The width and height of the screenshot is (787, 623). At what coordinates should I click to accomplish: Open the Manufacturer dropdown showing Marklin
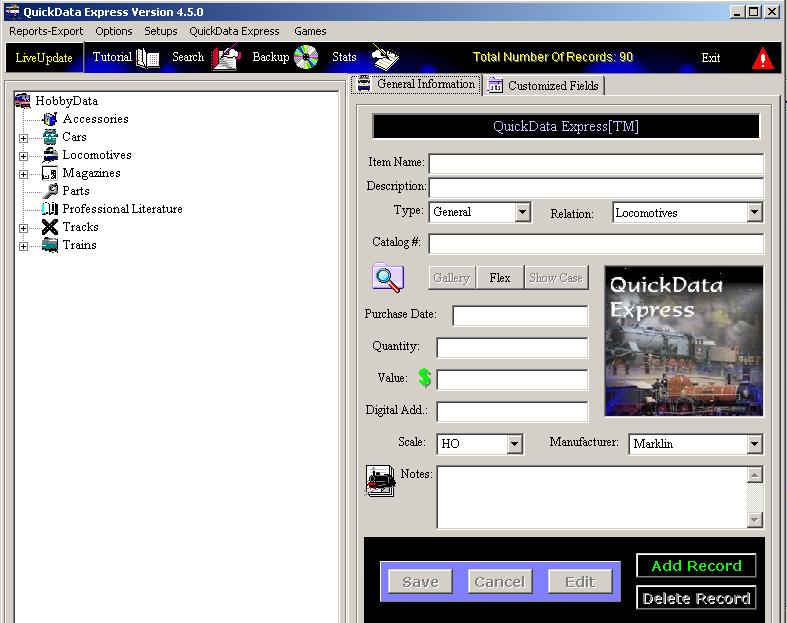click(x=754, y=444)
